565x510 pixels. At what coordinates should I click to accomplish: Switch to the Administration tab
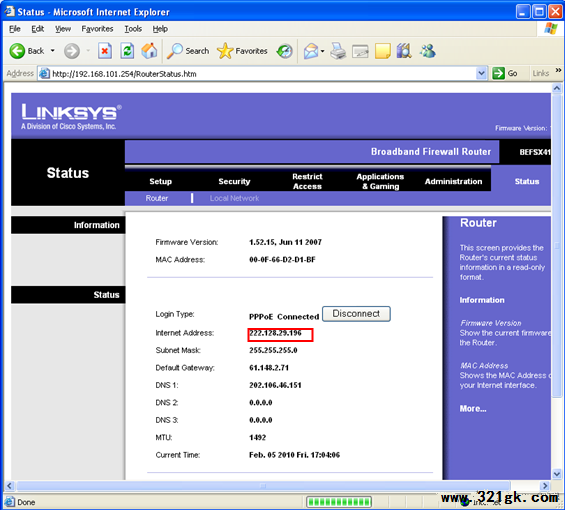coord(453,181)
